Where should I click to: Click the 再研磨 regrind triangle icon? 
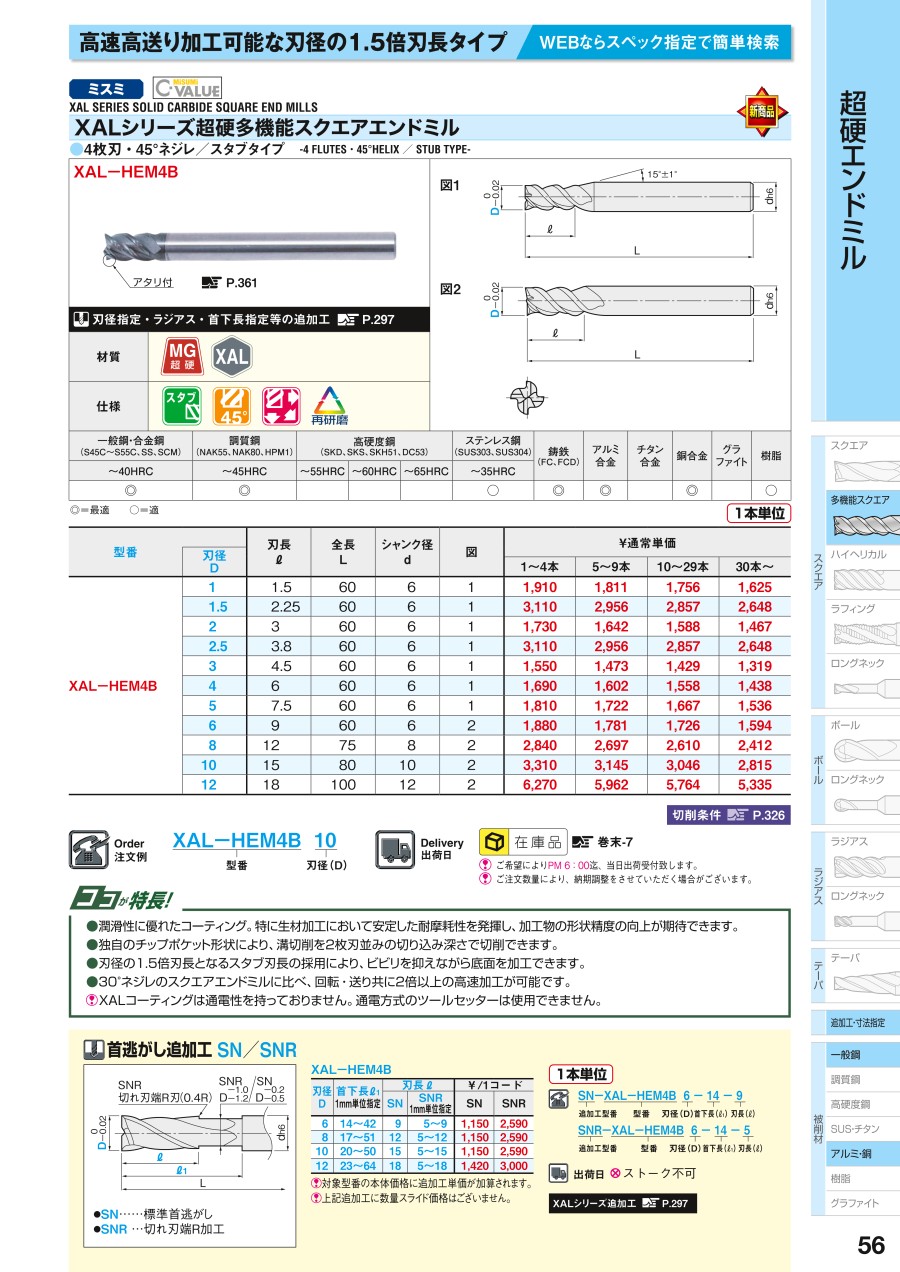click(329, 407)
